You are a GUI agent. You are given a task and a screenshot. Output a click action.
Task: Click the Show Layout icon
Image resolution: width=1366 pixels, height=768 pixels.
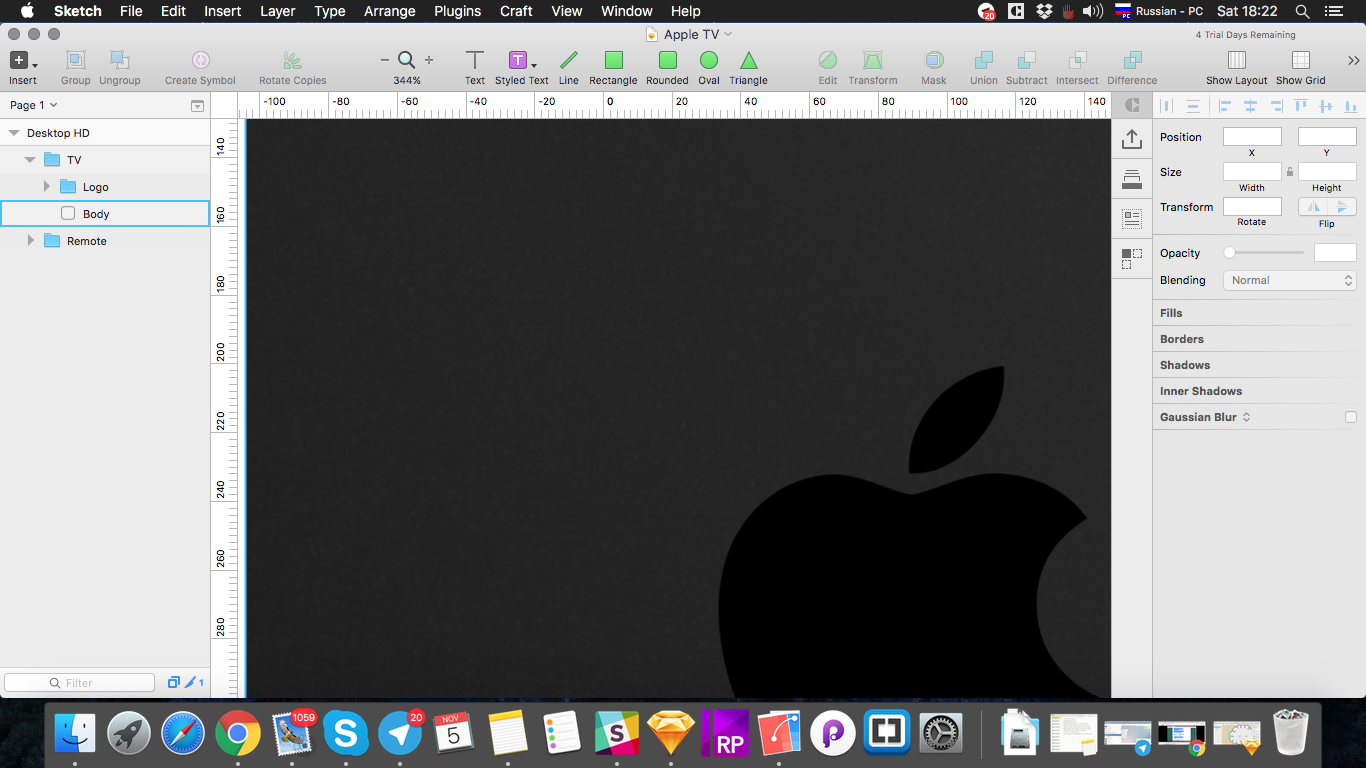(1236, 61)
